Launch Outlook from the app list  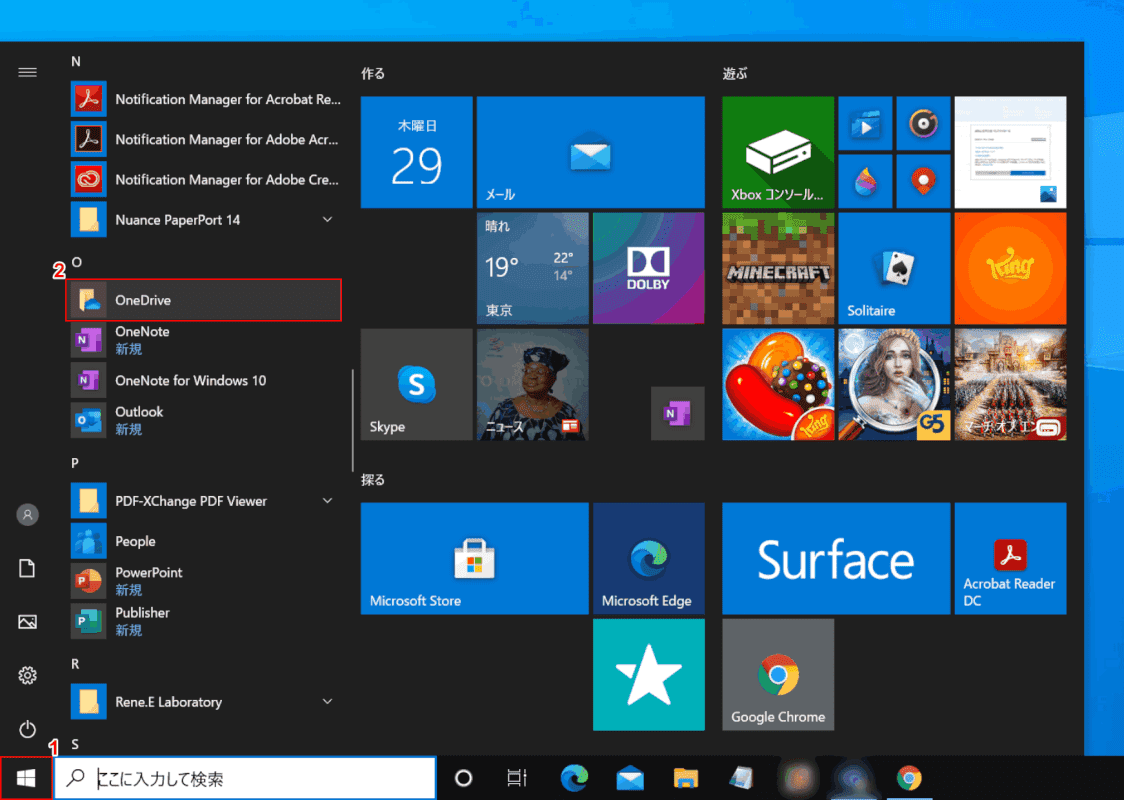point(204,421)
